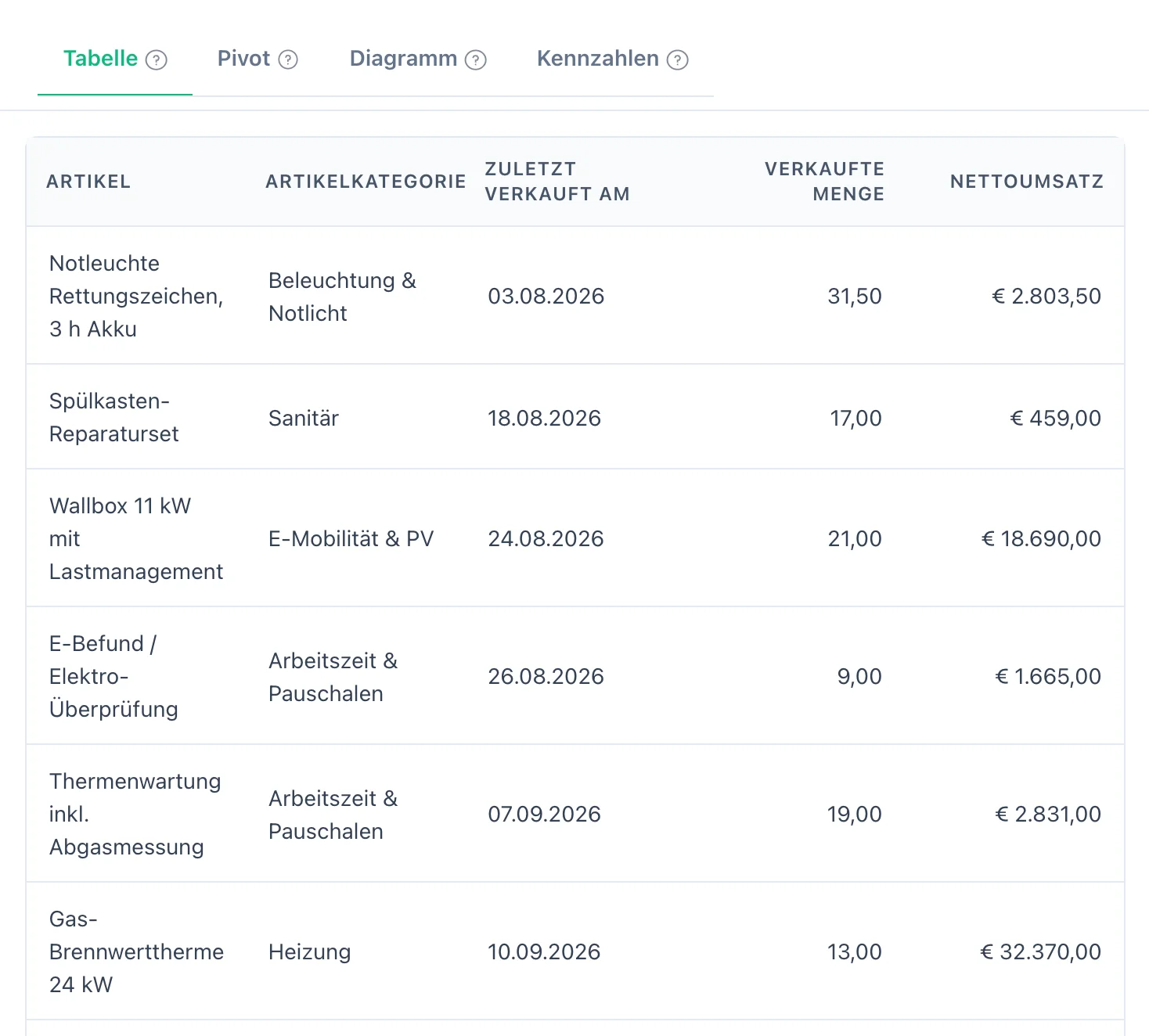This screenshot has height=1036, width=1149.
Task: Click category Beleuchtung & Notlicht
Action: [342, 297]
